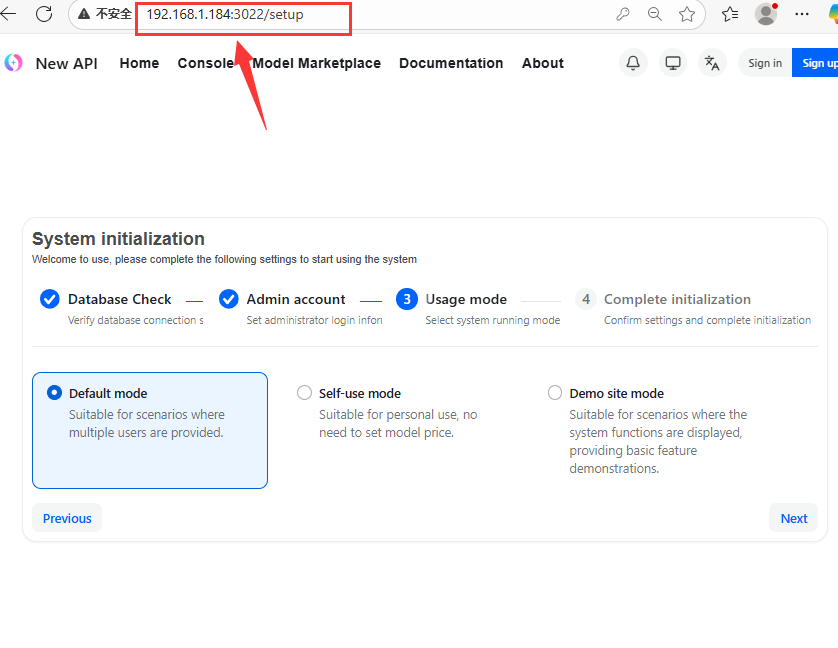This screenshot has height=648, width=838.
Task: Open the saved password key icon
Action: [623, 14]
